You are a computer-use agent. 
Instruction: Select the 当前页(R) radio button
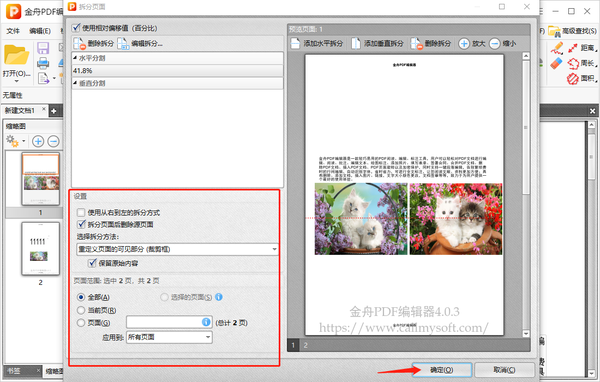[81, 310]
